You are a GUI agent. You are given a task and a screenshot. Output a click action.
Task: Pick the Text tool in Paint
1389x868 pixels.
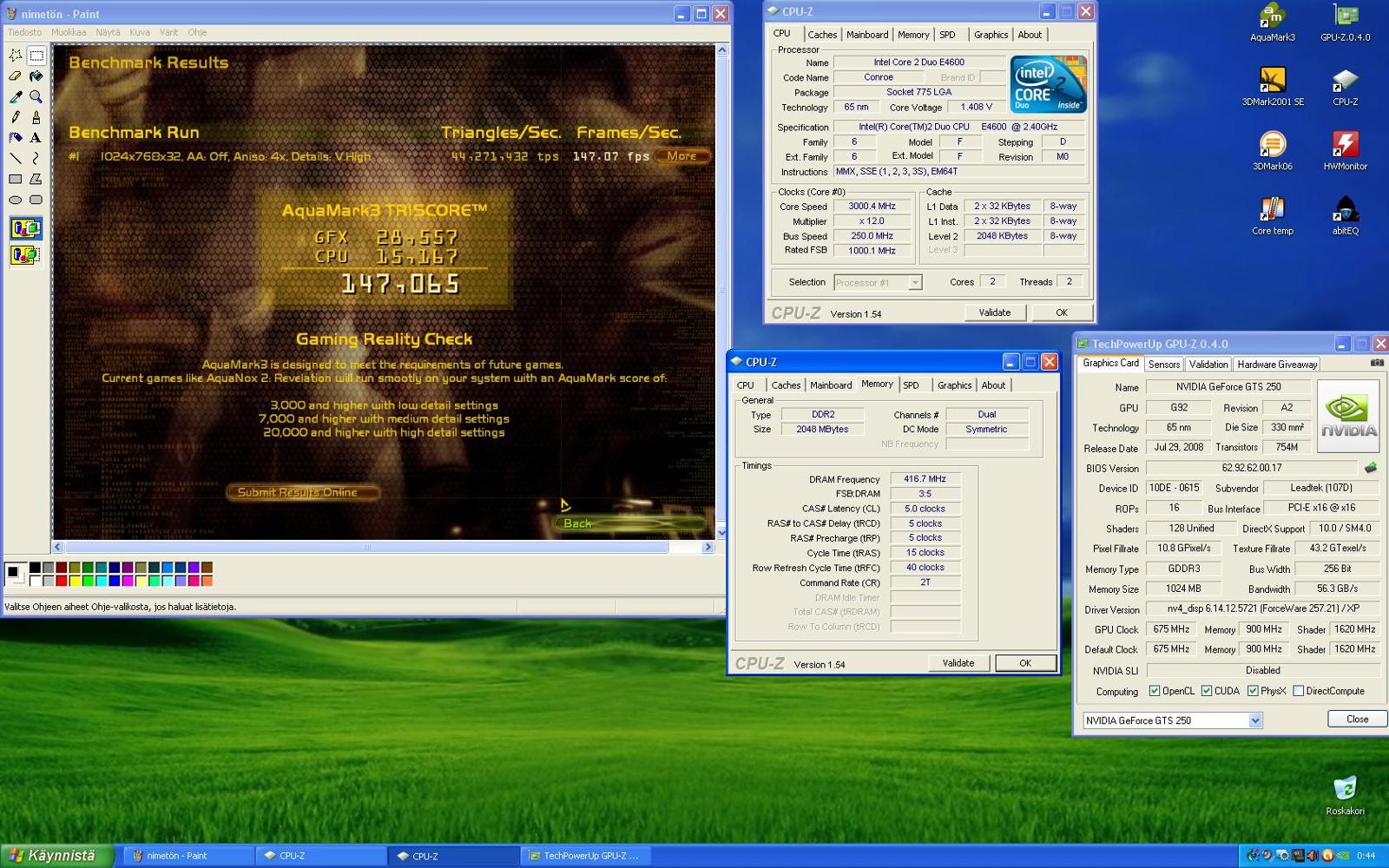(x=36, y=138)
